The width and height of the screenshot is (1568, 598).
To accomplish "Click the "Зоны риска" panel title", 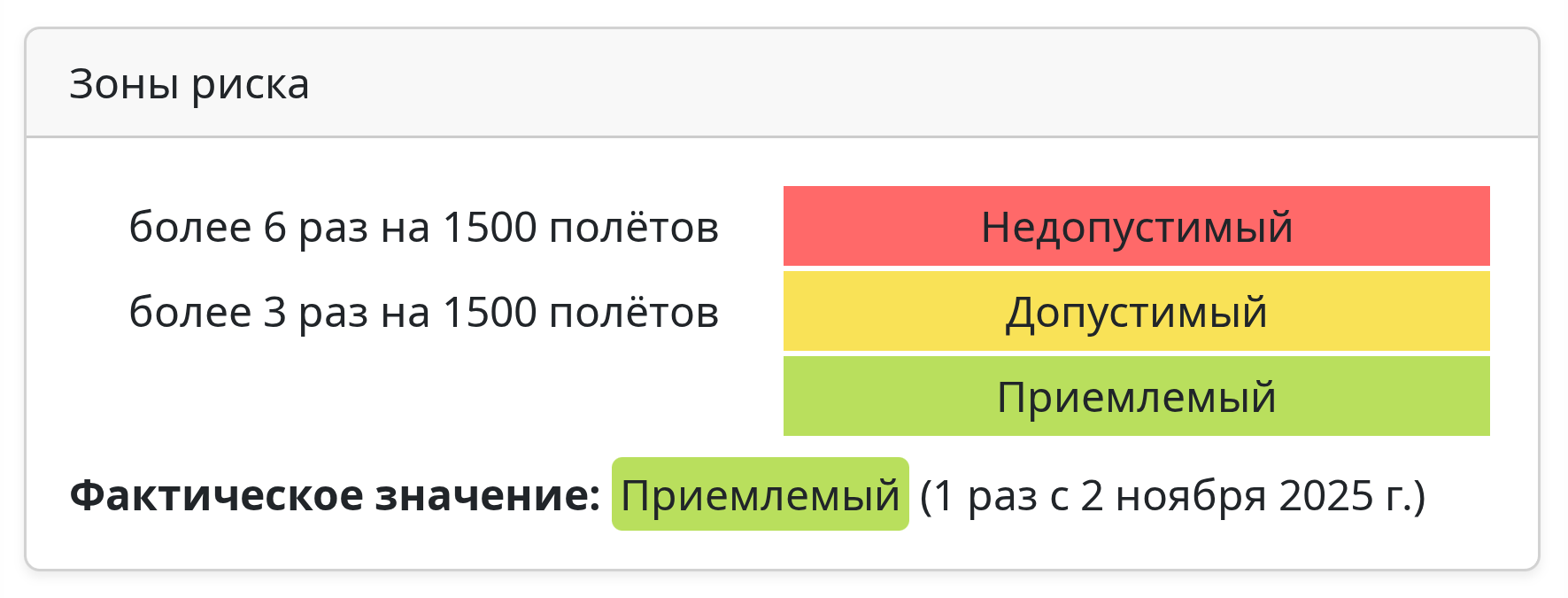I will [189, 85].
